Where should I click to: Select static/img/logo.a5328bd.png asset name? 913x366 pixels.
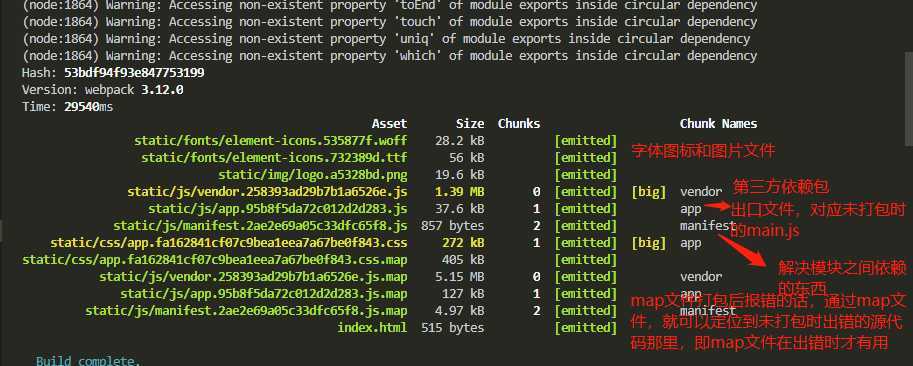tap(313, 175)
